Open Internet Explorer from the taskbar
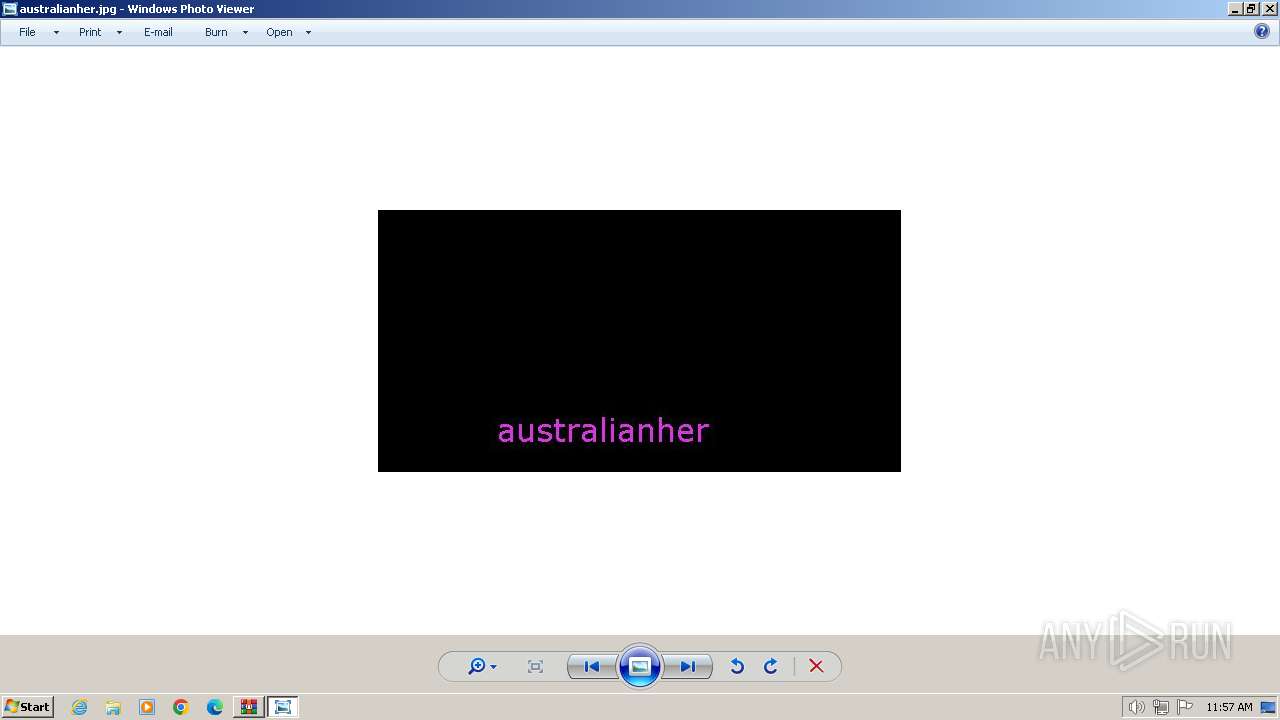Viewport: 1280px width, 720px height. coord(80,707)
